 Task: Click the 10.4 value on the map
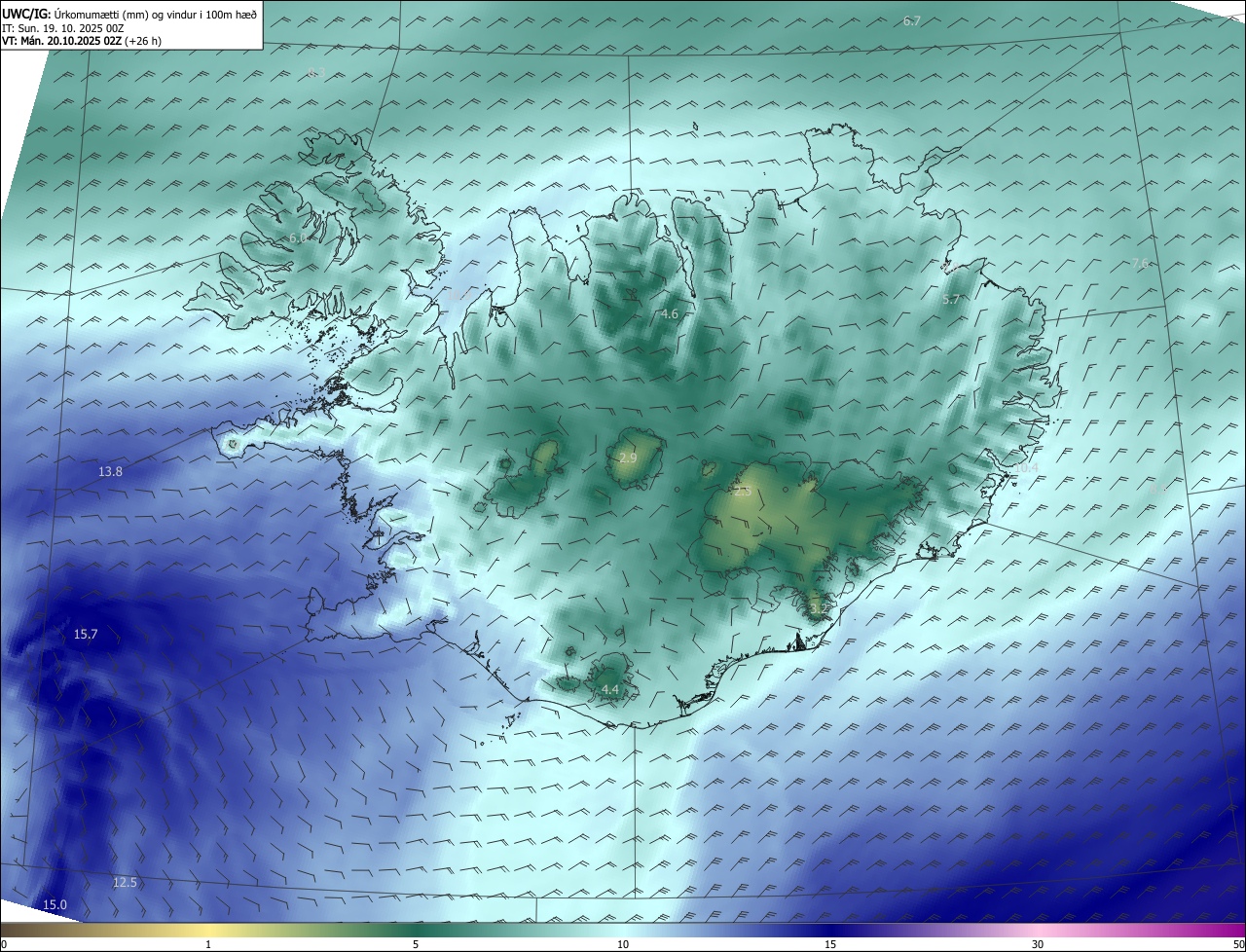pyautogui.click(x=1026, y=468)
